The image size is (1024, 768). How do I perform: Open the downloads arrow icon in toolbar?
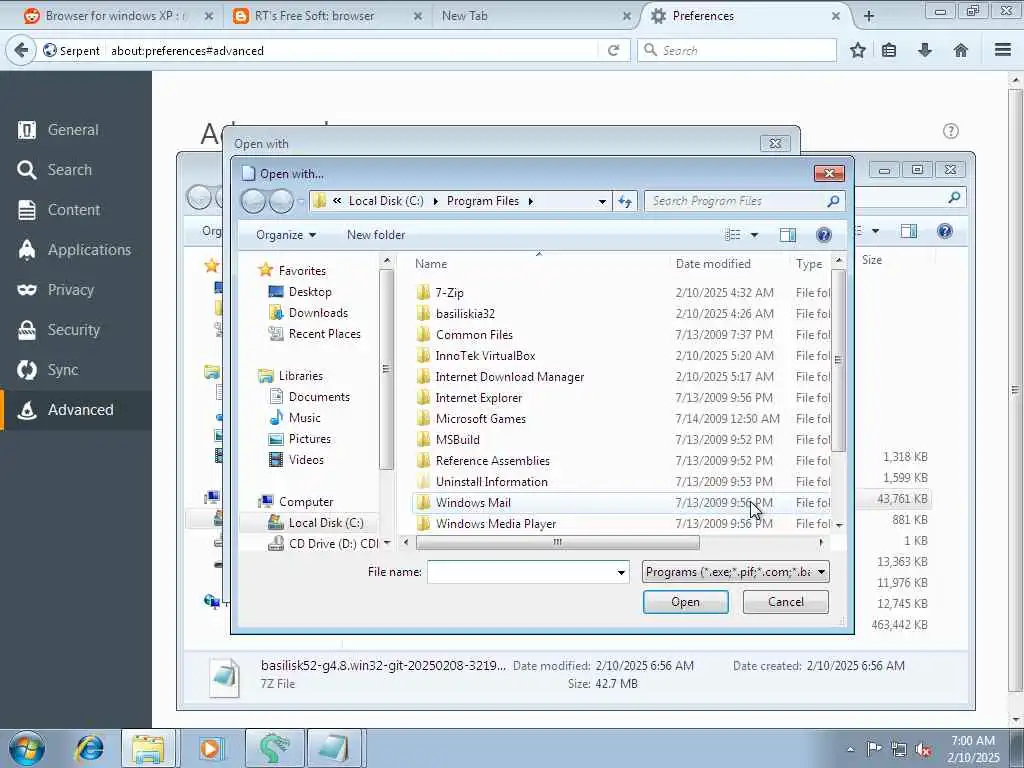coord(925,50)
